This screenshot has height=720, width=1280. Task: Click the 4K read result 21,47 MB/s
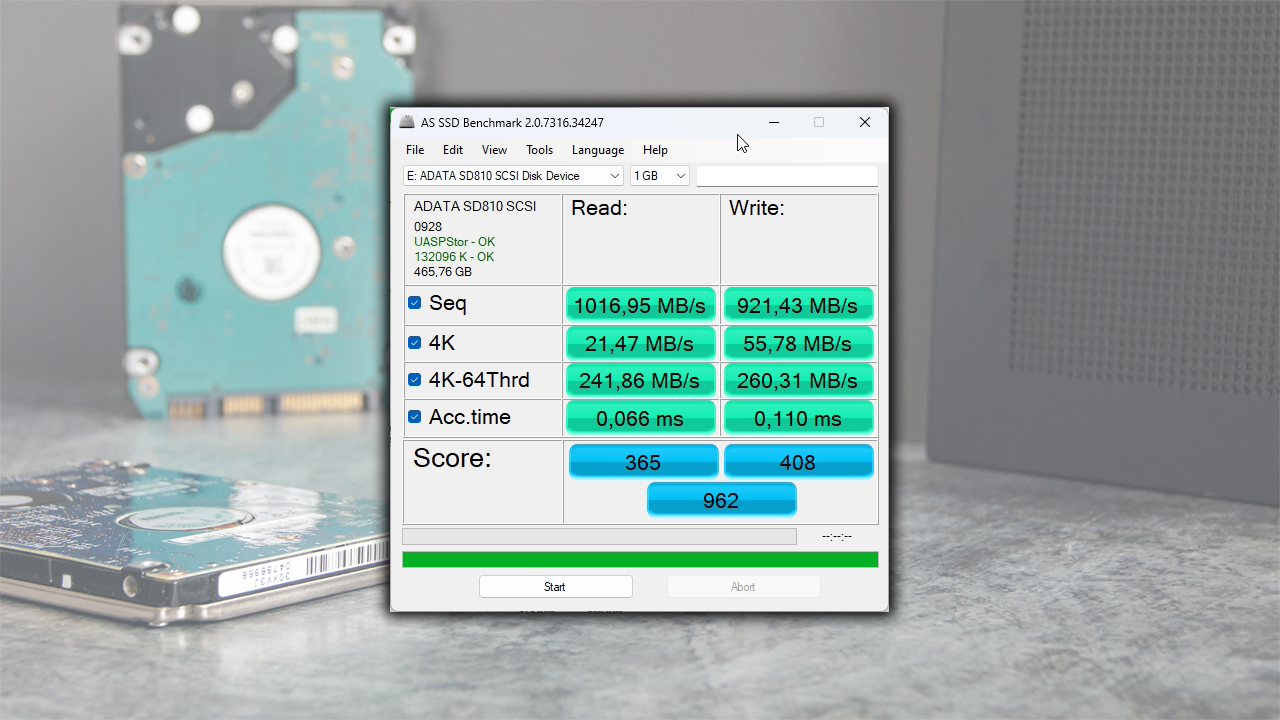[641, 343]
